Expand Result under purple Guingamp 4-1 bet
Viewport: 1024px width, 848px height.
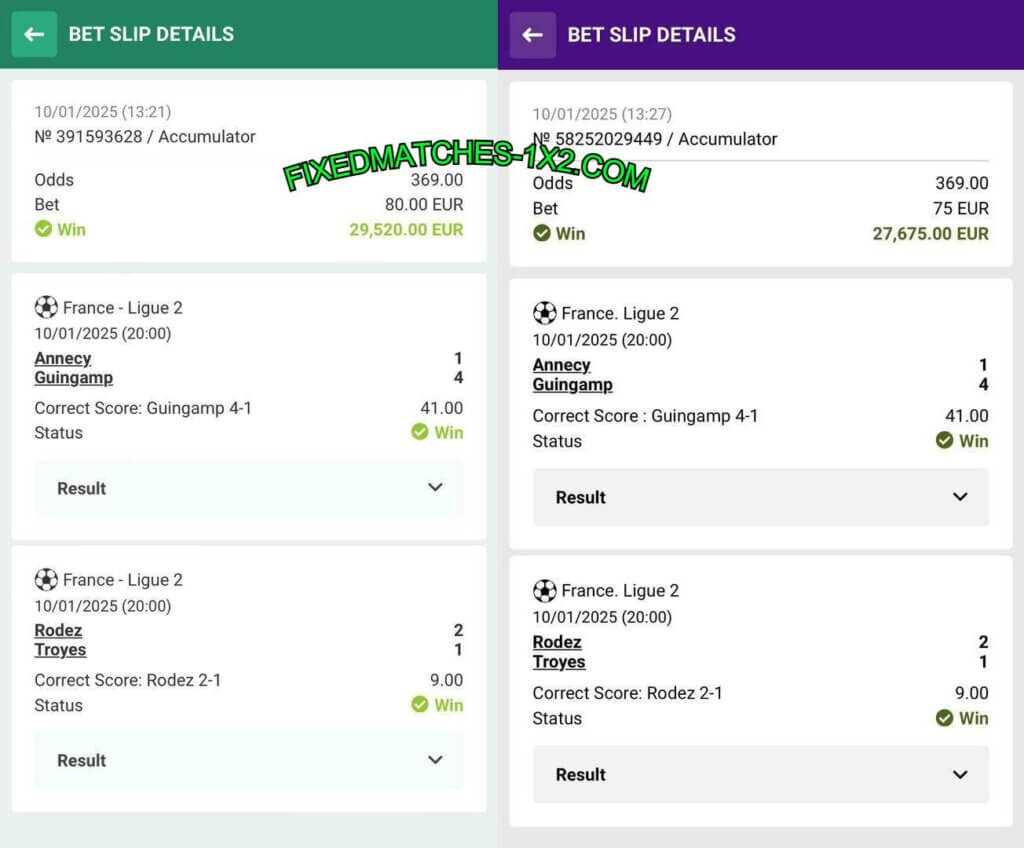pyautogui.click(x=960, y=497)
